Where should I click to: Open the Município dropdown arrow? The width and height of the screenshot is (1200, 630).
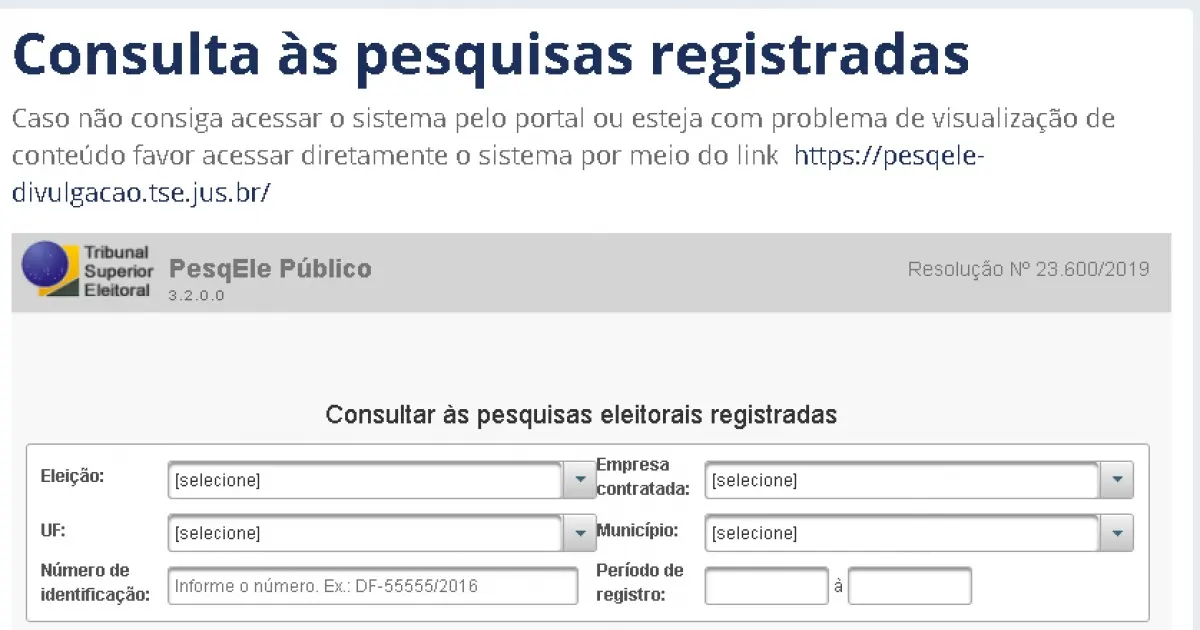click(x=1117, y=533)
